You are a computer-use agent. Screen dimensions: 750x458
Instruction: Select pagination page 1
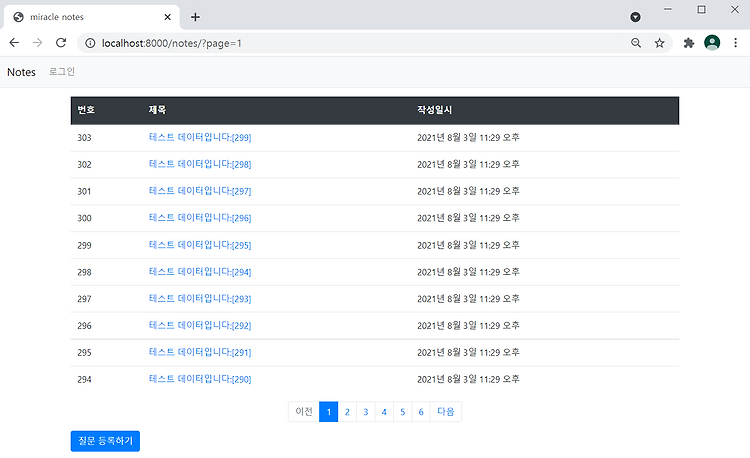[329, 412]
